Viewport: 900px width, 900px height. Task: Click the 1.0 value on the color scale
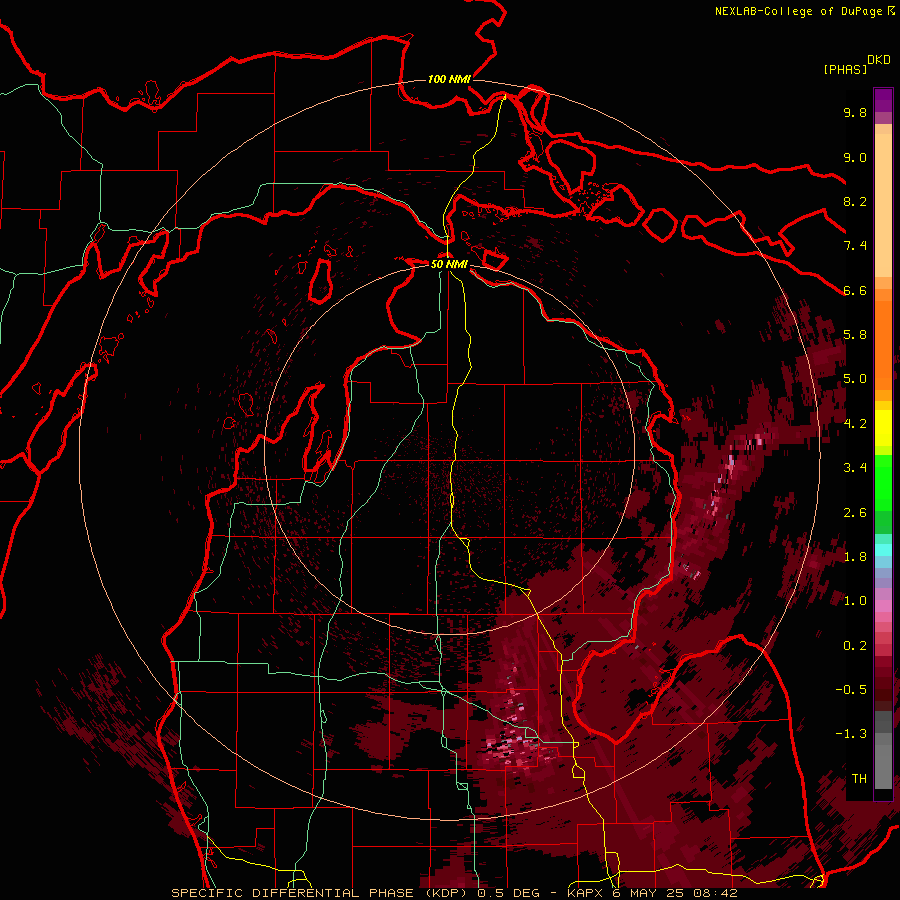[855, 601]
